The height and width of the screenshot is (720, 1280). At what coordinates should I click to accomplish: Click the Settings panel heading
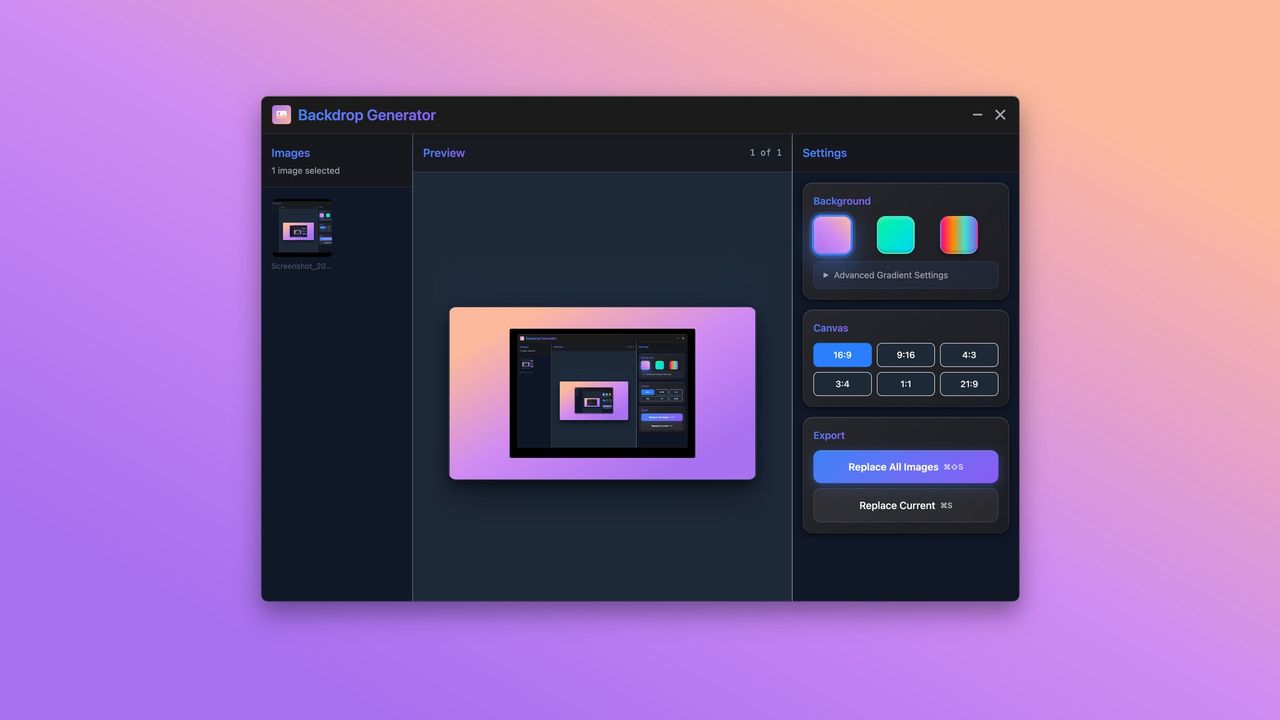click(x=825, y=153)
